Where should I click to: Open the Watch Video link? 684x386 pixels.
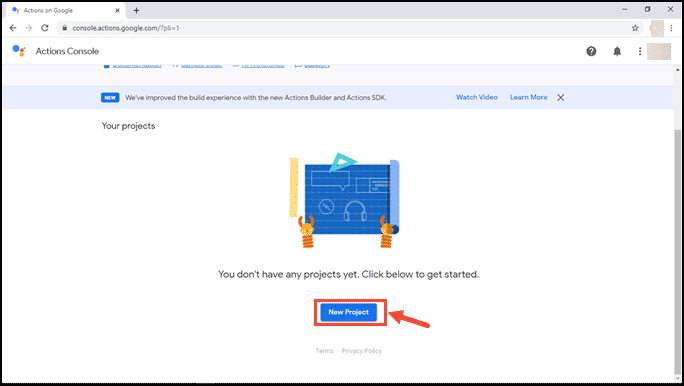click(477, 97)
